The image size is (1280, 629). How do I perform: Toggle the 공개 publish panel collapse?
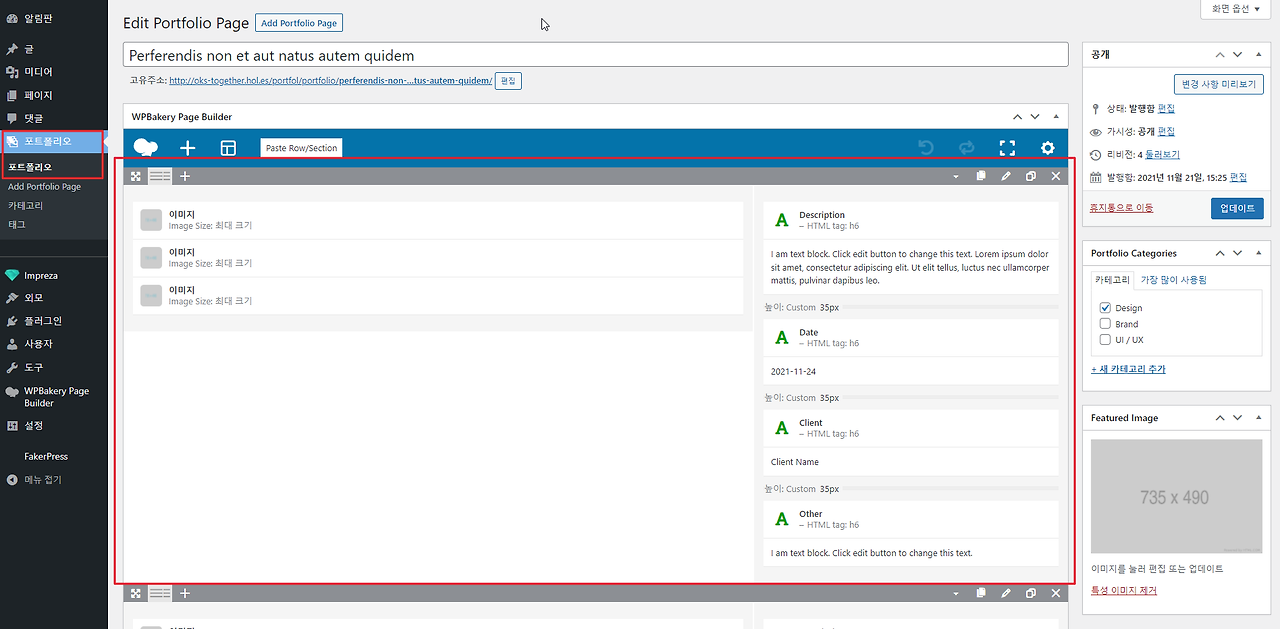click(1259, 54)
